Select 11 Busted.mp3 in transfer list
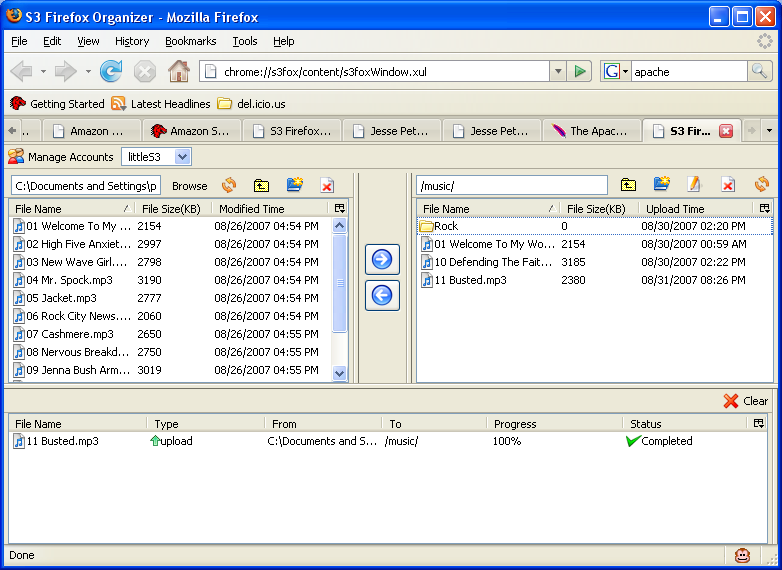This screenshot has height=570, width=782. 388,441
